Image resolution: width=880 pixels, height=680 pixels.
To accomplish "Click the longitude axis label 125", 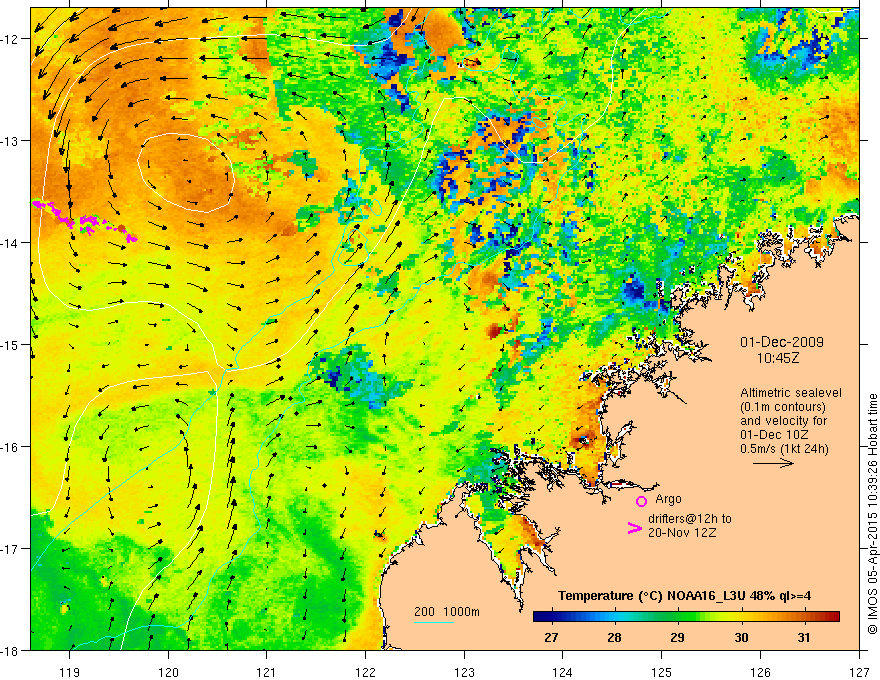I will click(662, 672).
